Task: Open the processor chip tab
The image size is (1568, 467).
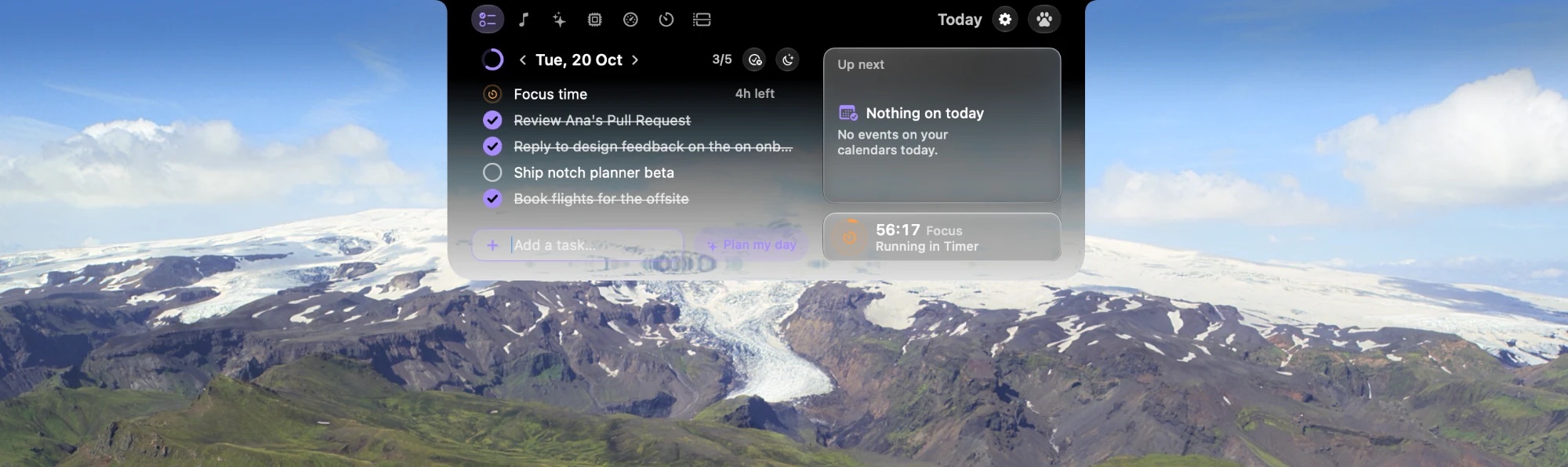Action: (595, 20)
